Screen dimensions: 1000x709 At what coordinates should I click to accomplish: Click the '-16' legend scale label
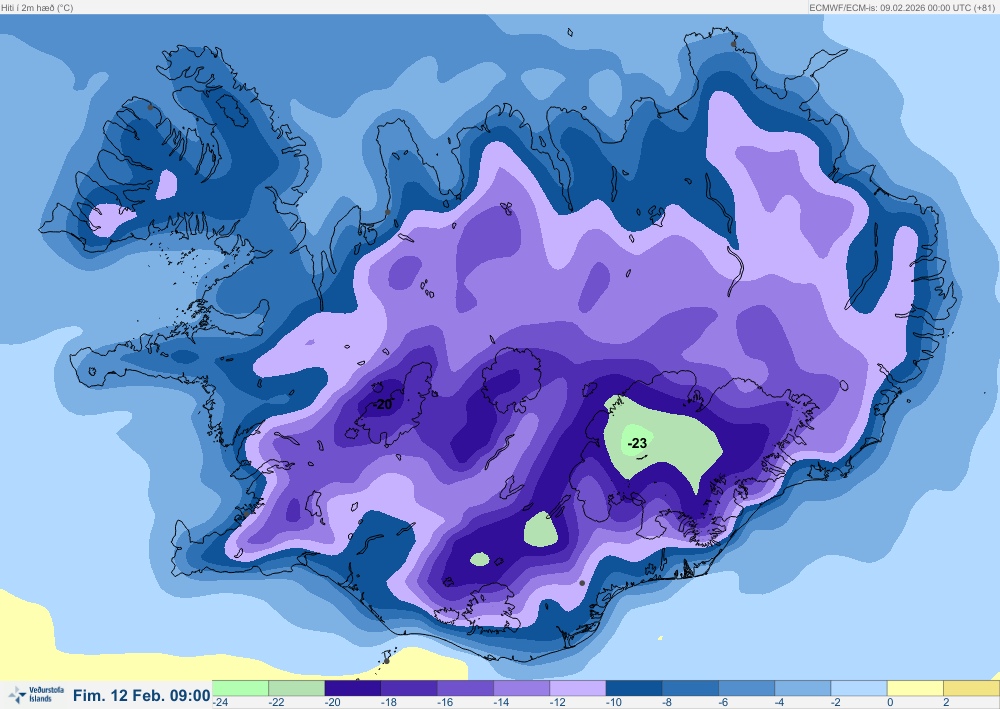pos(445,702)
